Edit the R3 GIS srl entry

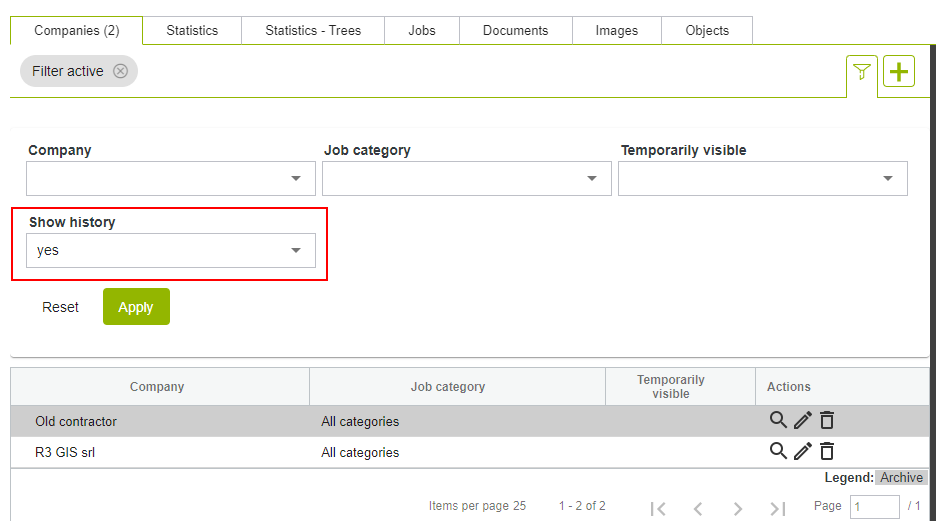point(802,452)
